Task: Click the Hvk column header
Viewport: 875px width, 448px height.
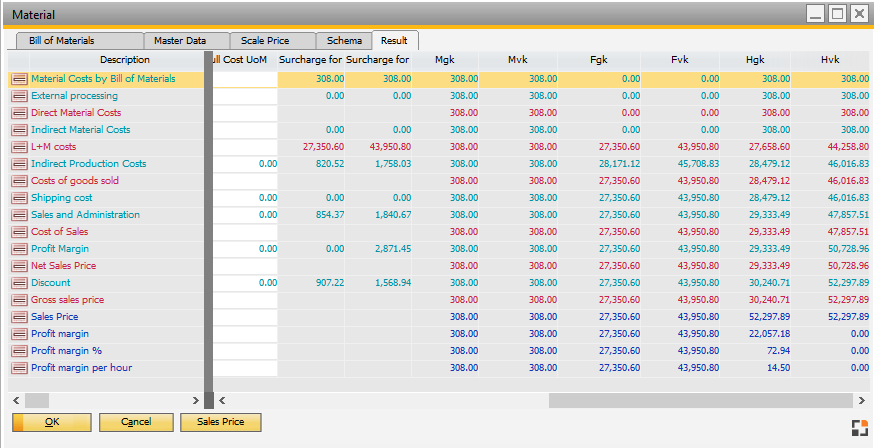Action: (x=830, y=61)
